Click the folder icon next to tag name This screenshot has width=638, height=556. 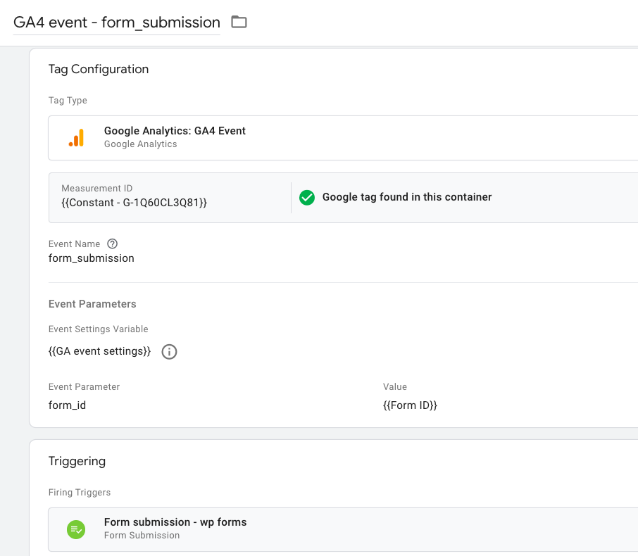tap(239, 22)
